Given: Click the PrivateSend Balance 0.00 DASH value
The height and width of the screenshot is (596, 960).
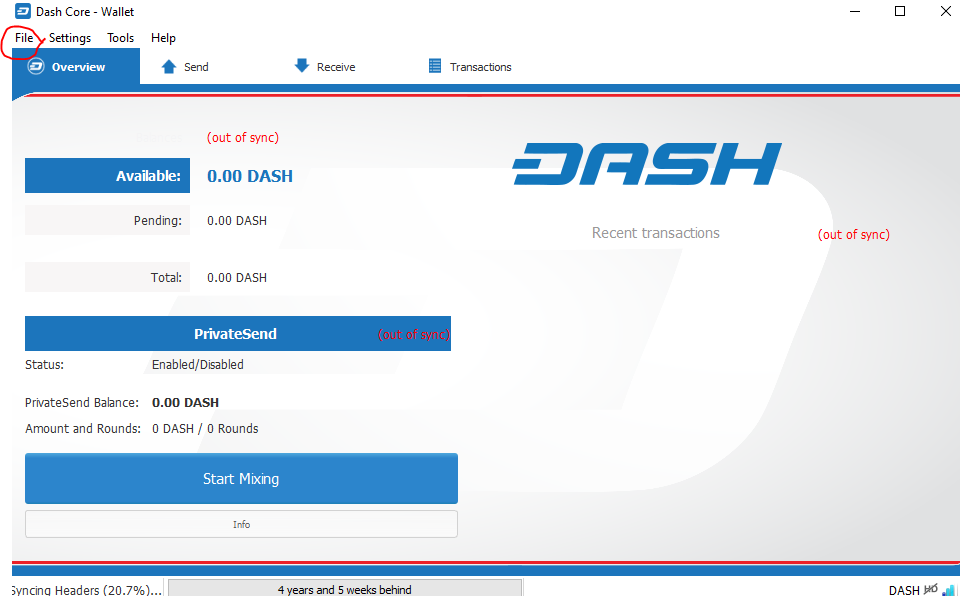Looking at the screenshot, I should pyautogui.click(x=186, y=402).
